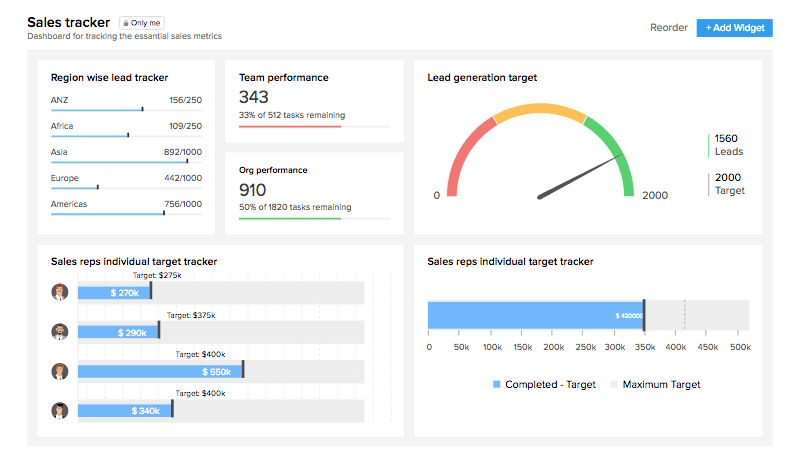Click the $ 550k blue bar

pos(160,371)
